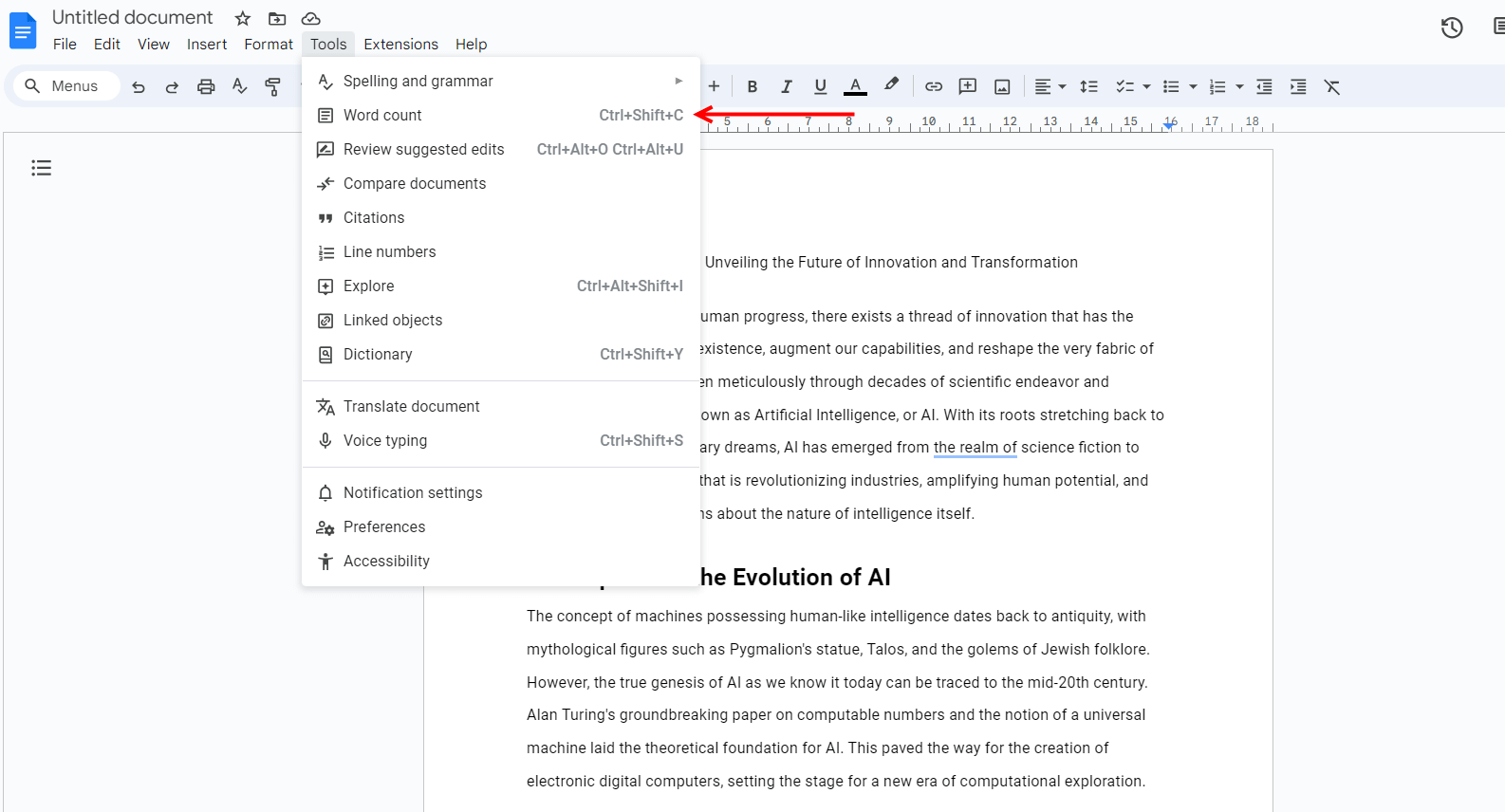Click the decrease indent icon
Viewport: 1505px width, 812px height.
click(1264, 86)
